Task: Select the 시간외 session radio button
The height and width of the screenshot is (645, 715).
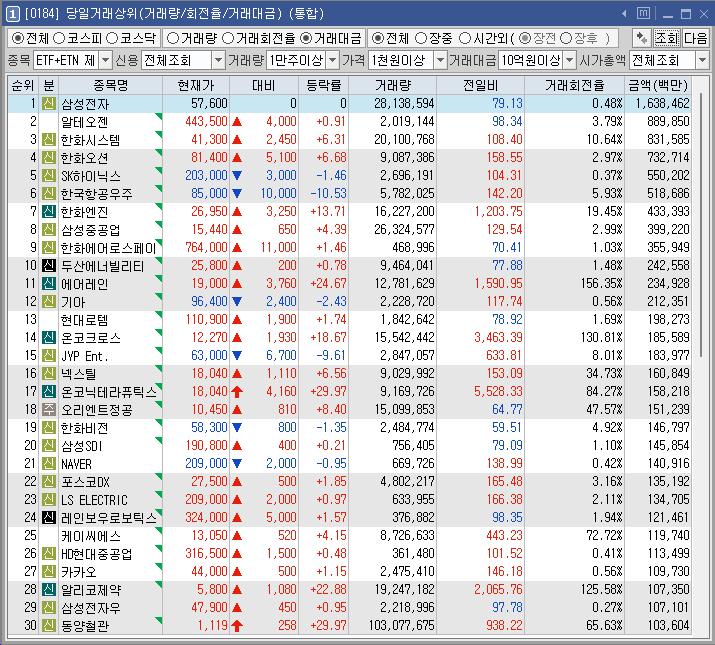Action: (465, 38)
